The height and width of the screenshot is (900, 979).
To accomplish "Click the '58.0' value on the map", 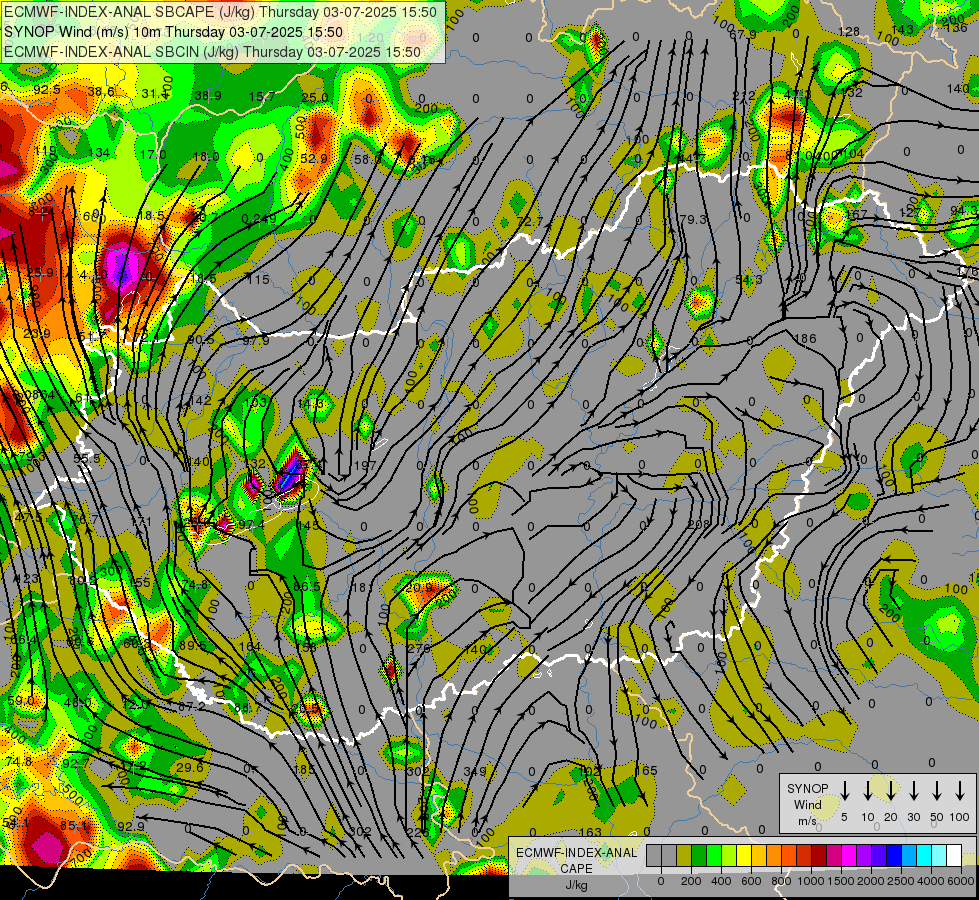I will 367,159.
